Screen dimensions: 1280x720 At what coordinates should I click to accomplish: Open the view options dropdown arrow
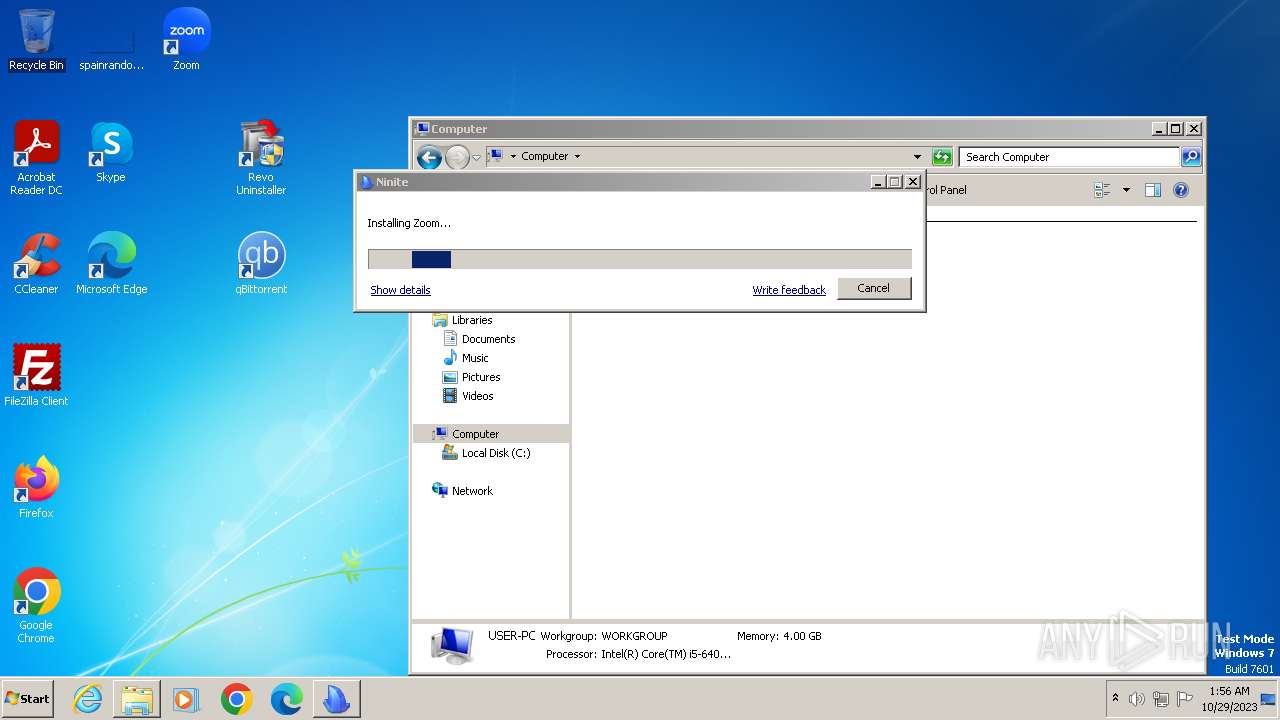(1126, 190)
